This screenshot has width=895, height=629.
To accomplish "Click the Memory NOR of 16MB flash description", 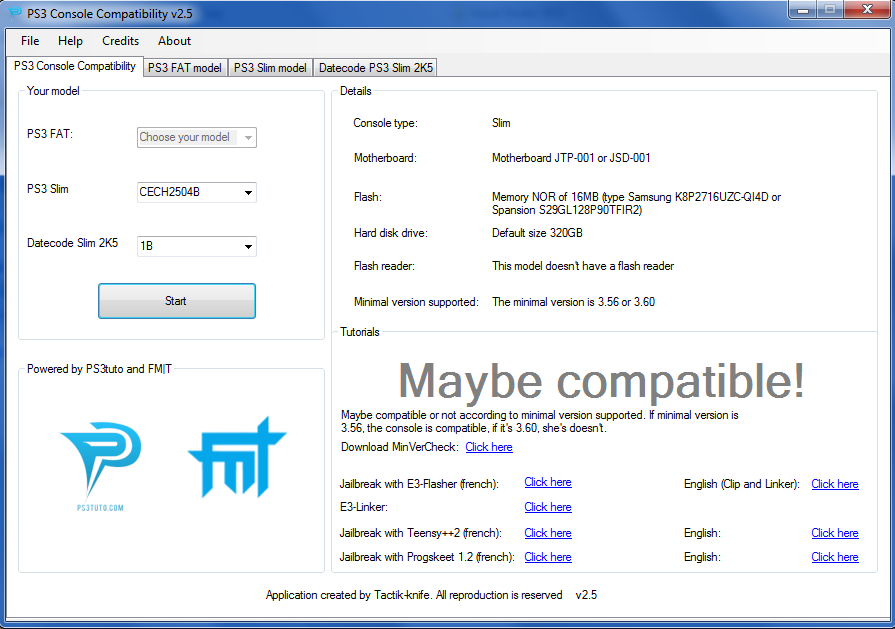I will click(636, 204).
